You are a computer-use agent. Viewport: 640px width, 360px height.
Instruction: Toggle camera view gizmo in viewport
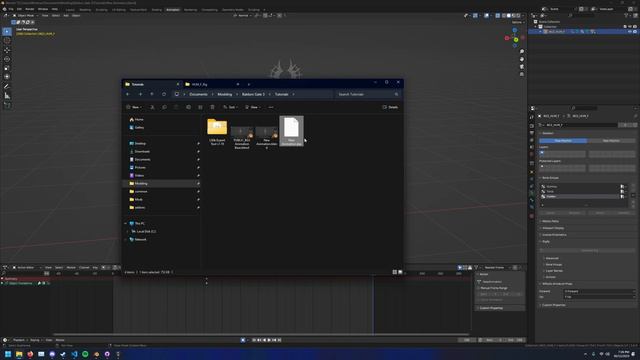click(x=522, y=67)
